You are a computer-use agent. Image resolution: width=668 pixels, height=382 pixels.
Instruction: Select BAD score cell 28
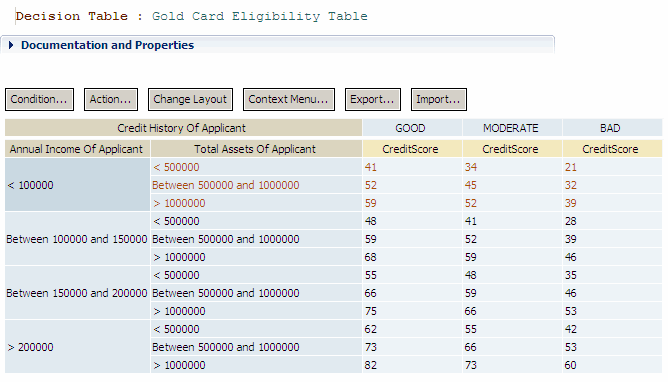[612, 221]
